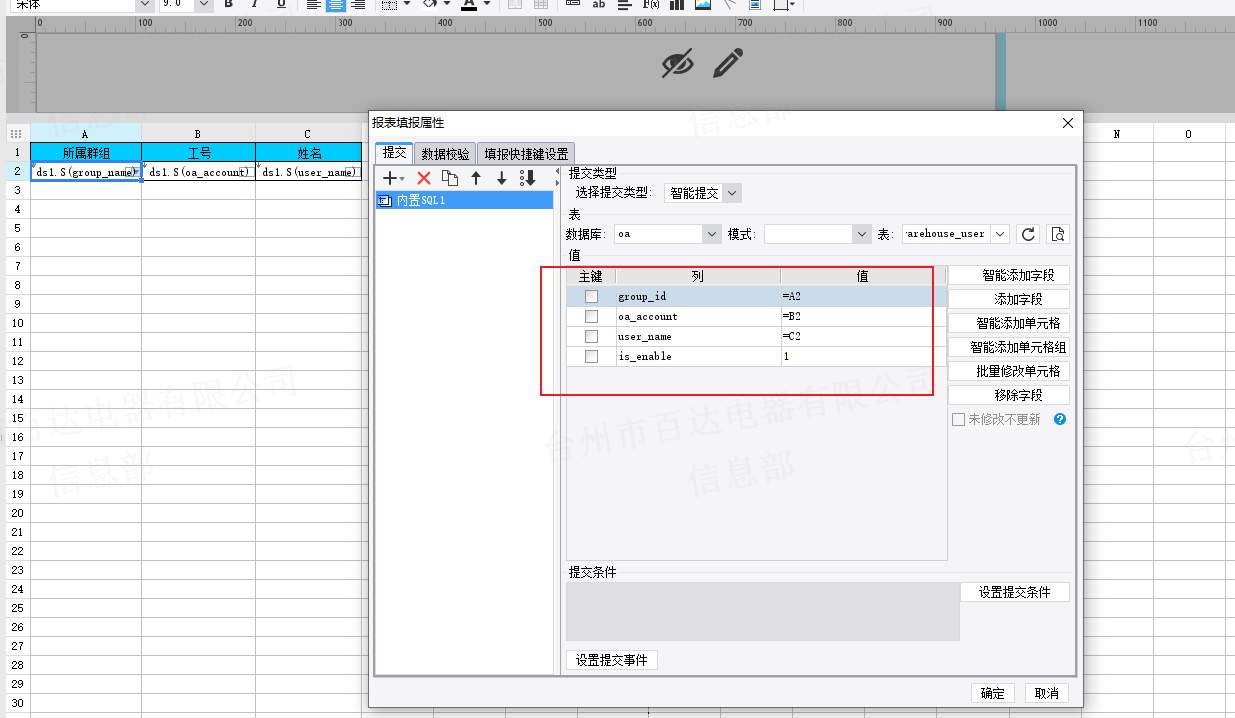Viewport: 1235px width, 718px height.
Task: Cancel dialog with 取消 button
Action: 1047,693
